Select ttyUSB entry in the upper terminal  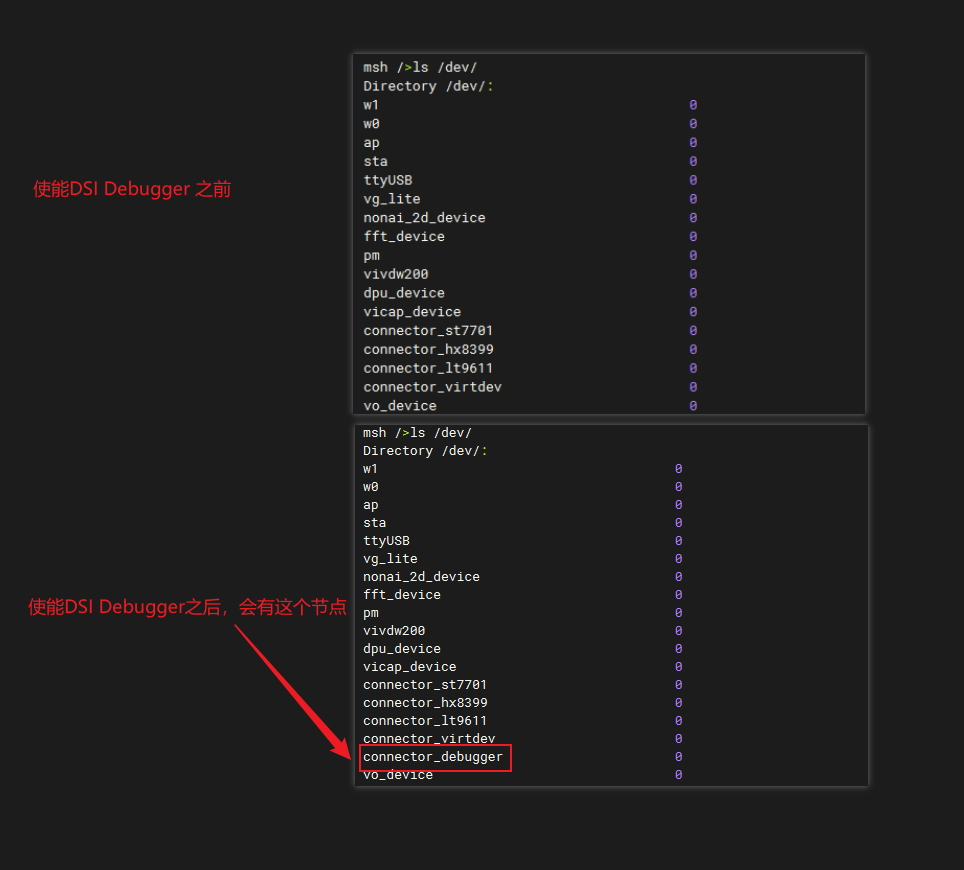point(387,180)
